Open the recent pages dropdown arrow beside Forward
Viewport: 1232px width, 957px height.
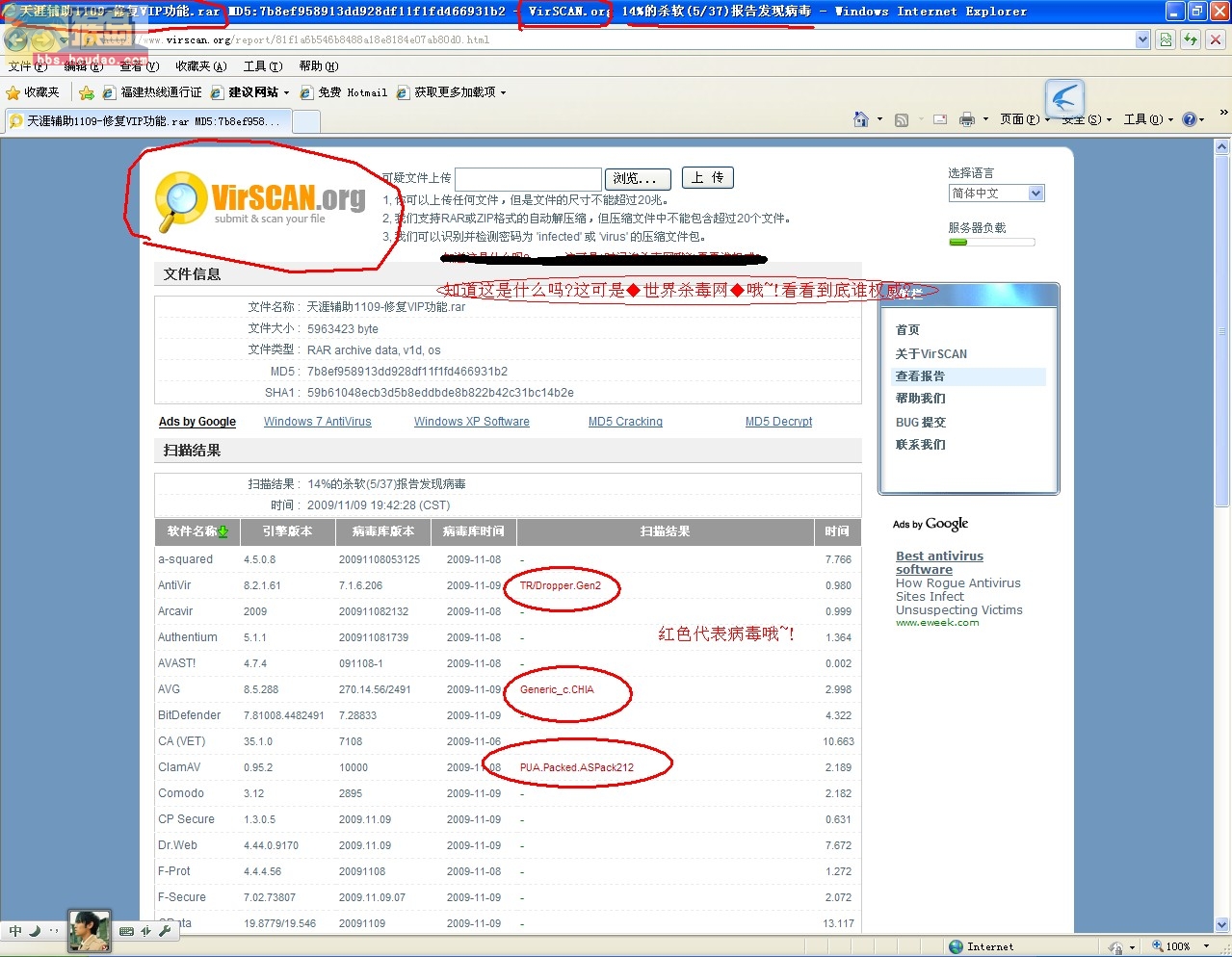pyautogui.click(x=62, y=40)
